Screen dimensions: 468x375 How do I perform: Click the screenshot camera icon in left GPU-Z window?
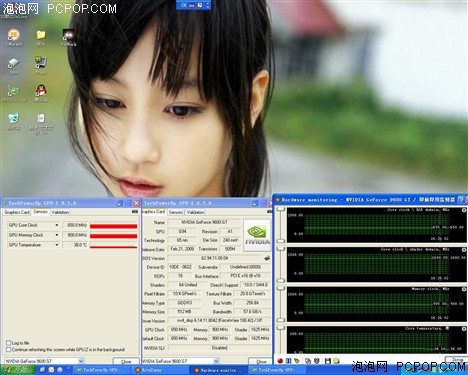click(135, 211)
